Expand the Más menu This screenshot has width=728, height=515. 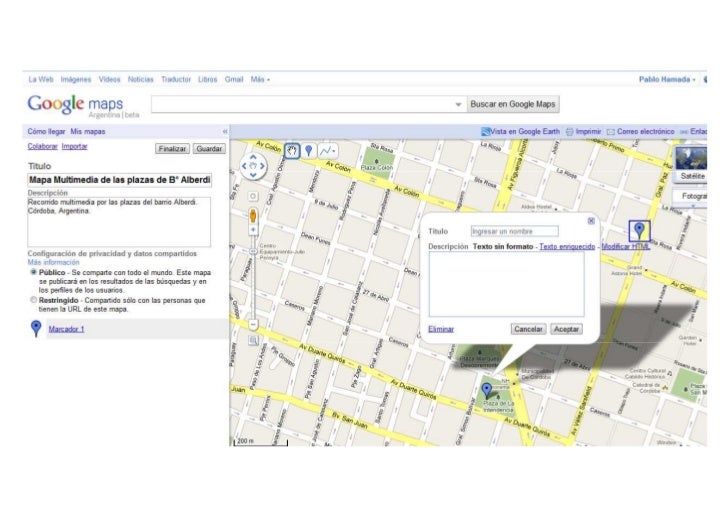tap(260, 79)
